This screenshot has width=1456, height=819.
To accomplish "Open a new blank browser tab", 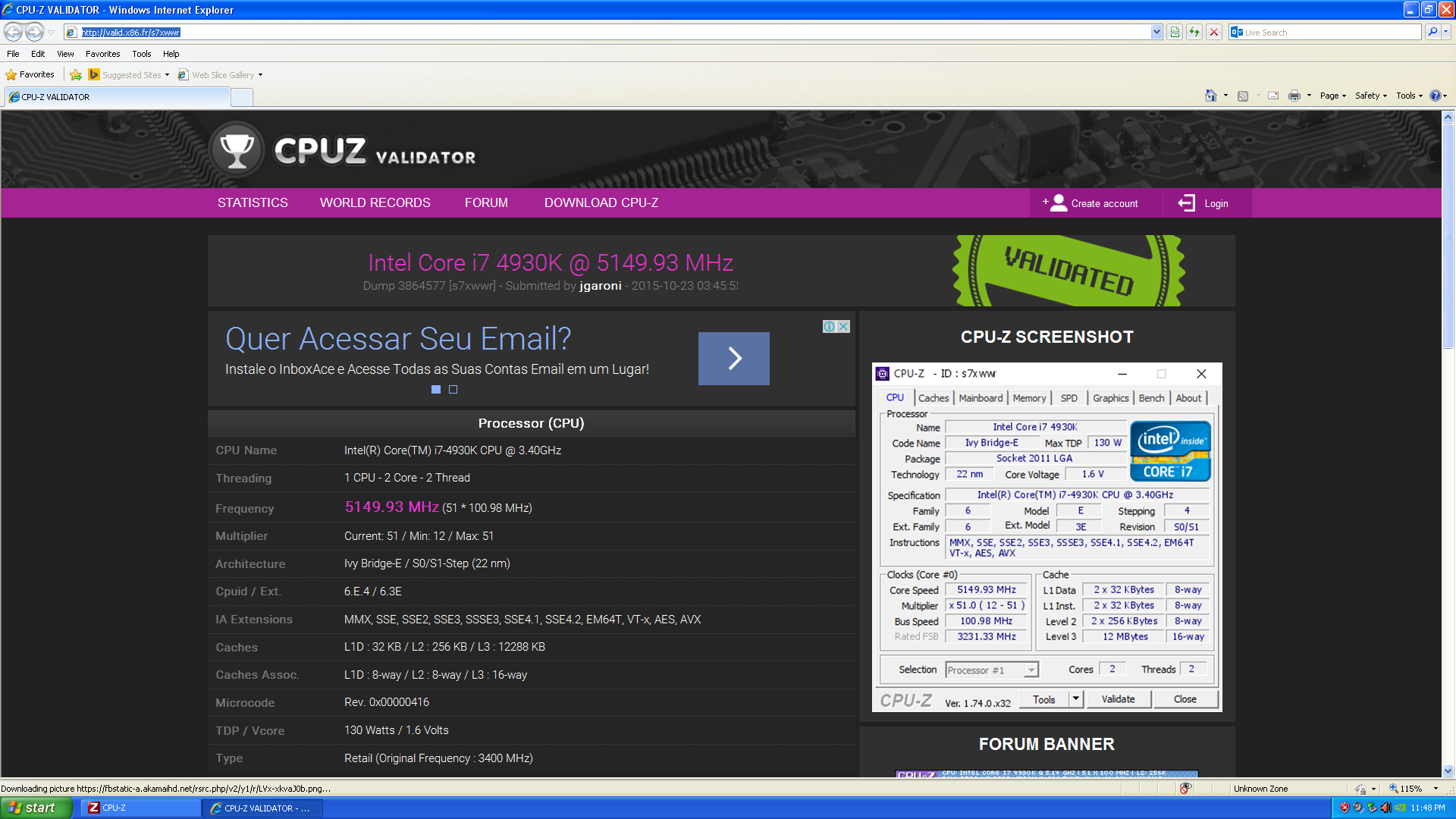I will coord(242,97).
